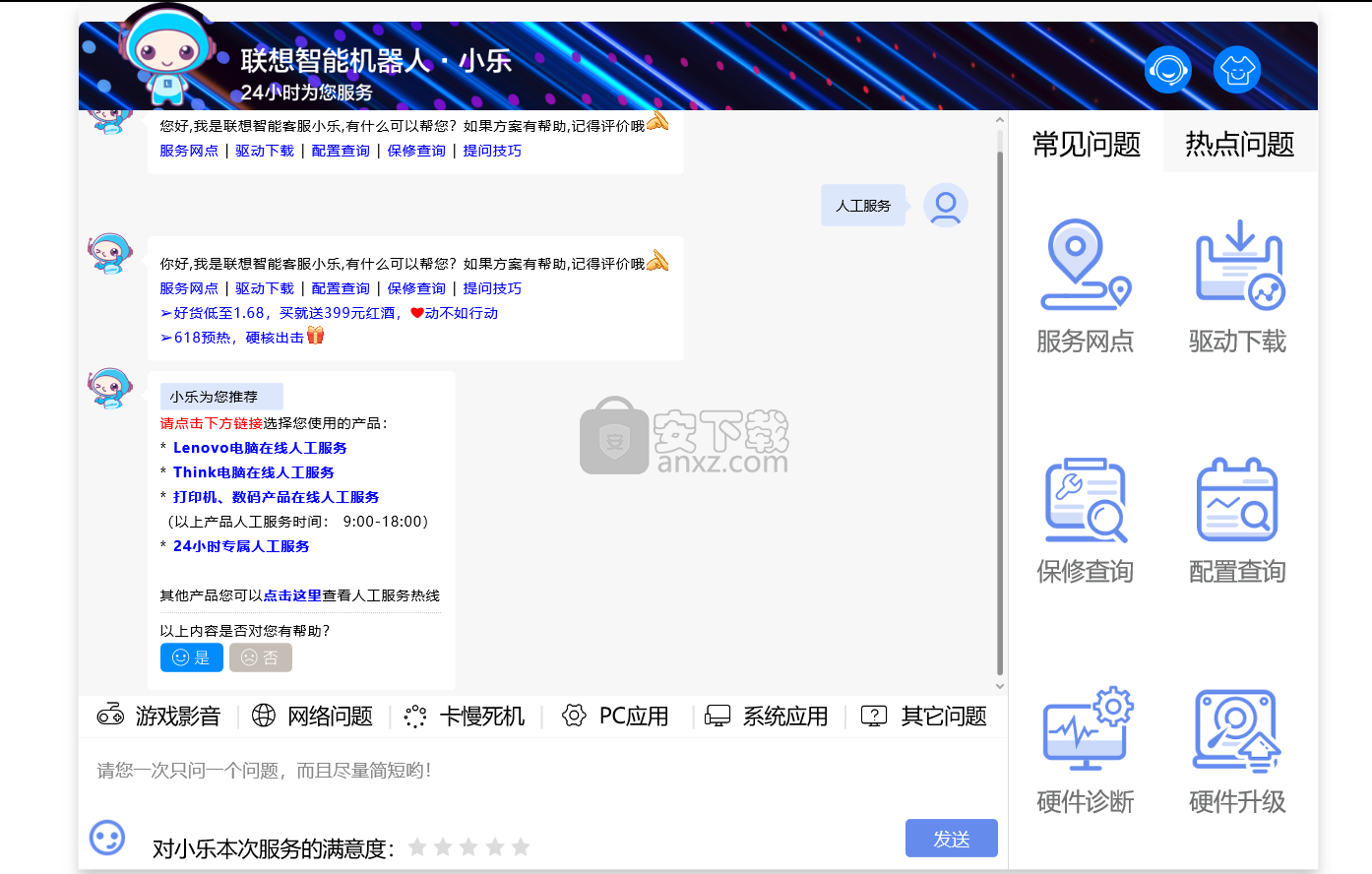Click the 点击这里 hotline link
This screenshot has height=874, width=1372.
pos(292,595)
